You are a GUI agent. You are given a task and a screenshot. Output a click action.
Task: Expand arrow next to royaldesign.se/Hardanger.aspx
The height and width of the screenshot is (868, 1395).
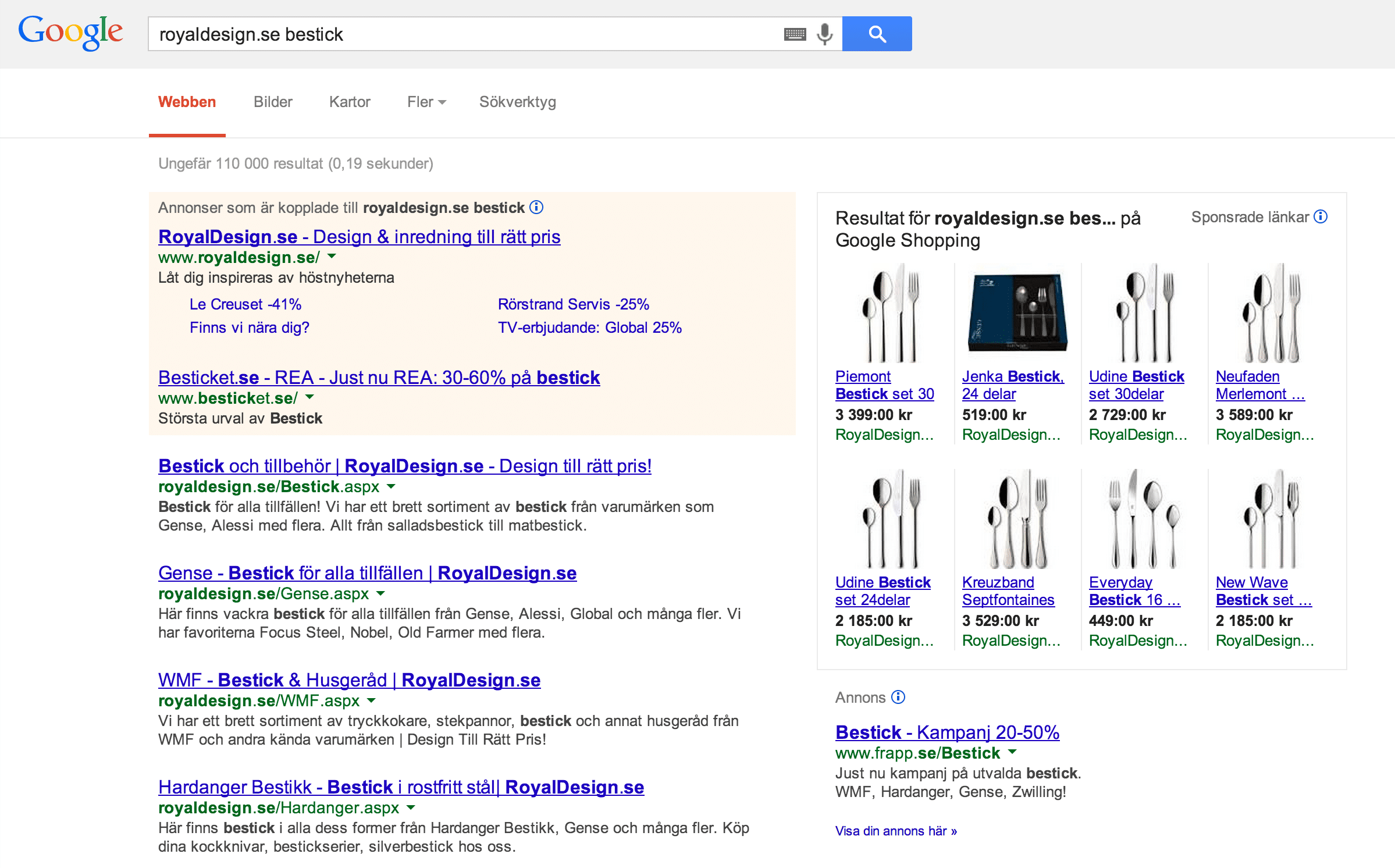tap(411, 807)
